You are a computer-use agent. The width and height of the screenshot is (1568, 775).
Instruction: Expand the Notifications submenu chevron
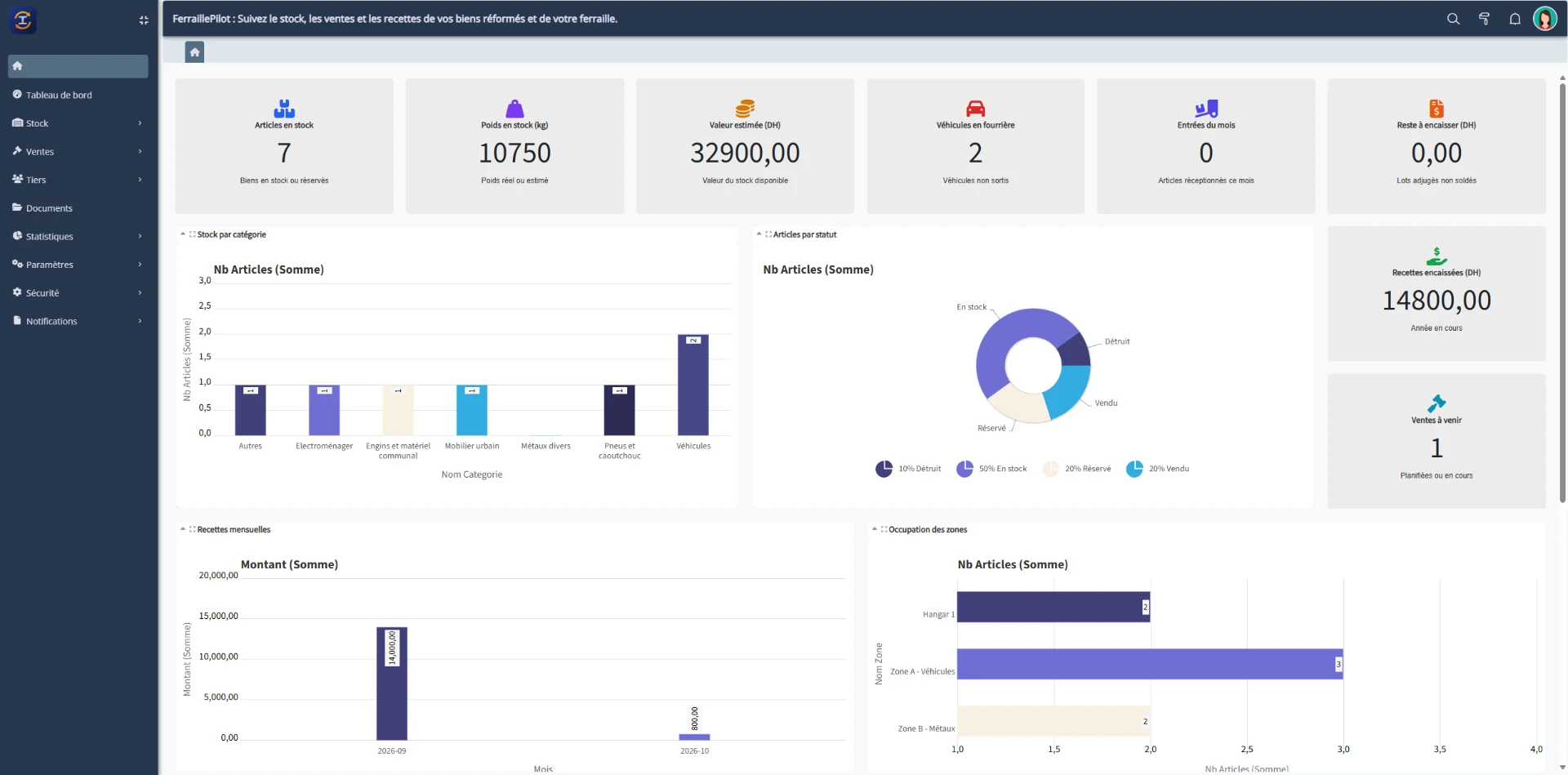click(x=140, y=321)
